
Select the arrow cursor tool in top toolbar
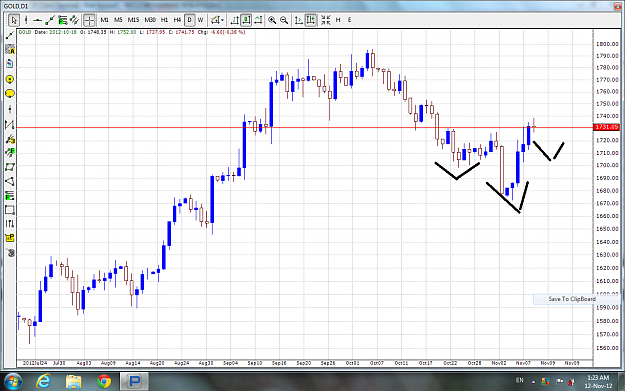(x=14, y=20)
